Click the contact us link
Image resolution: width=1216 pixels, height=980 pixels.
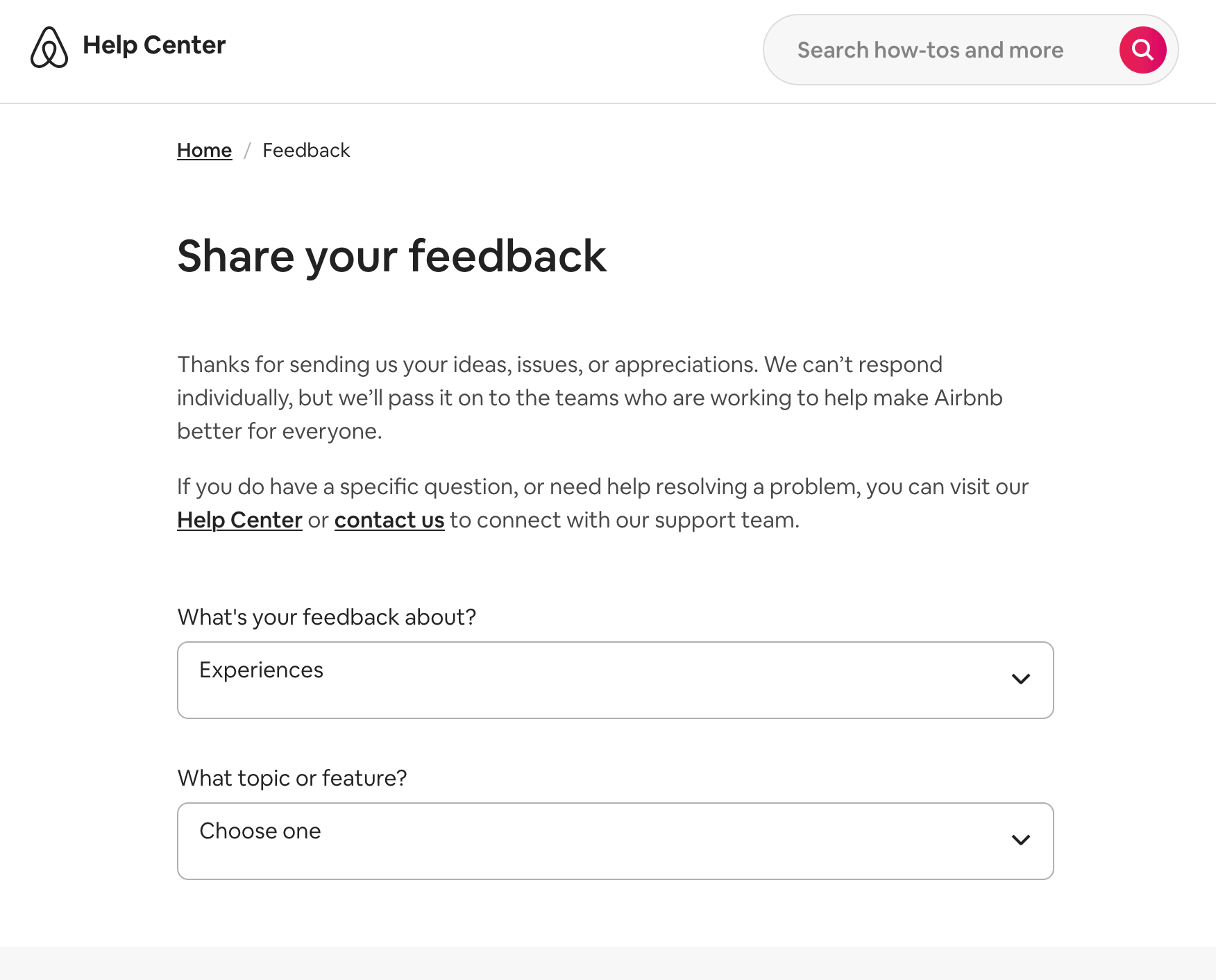click(x=389, y=520)
